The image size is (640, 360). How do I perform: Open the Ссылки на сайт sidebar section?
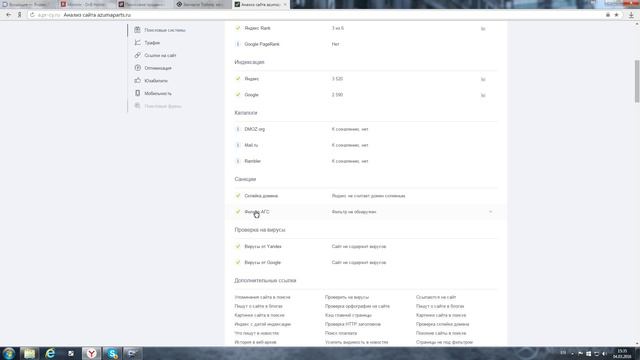click(x=160, y=55)
